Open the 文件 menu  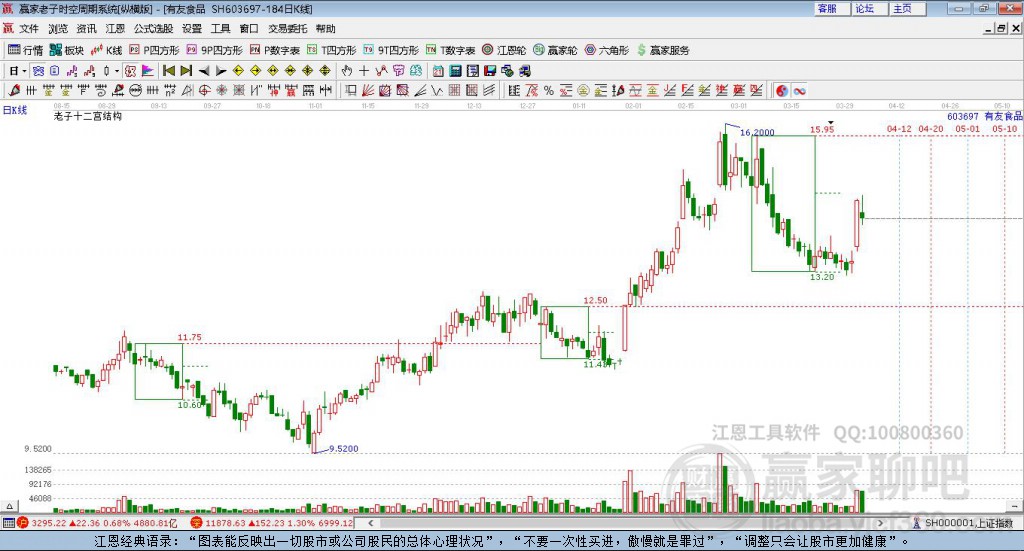(29, 29)
